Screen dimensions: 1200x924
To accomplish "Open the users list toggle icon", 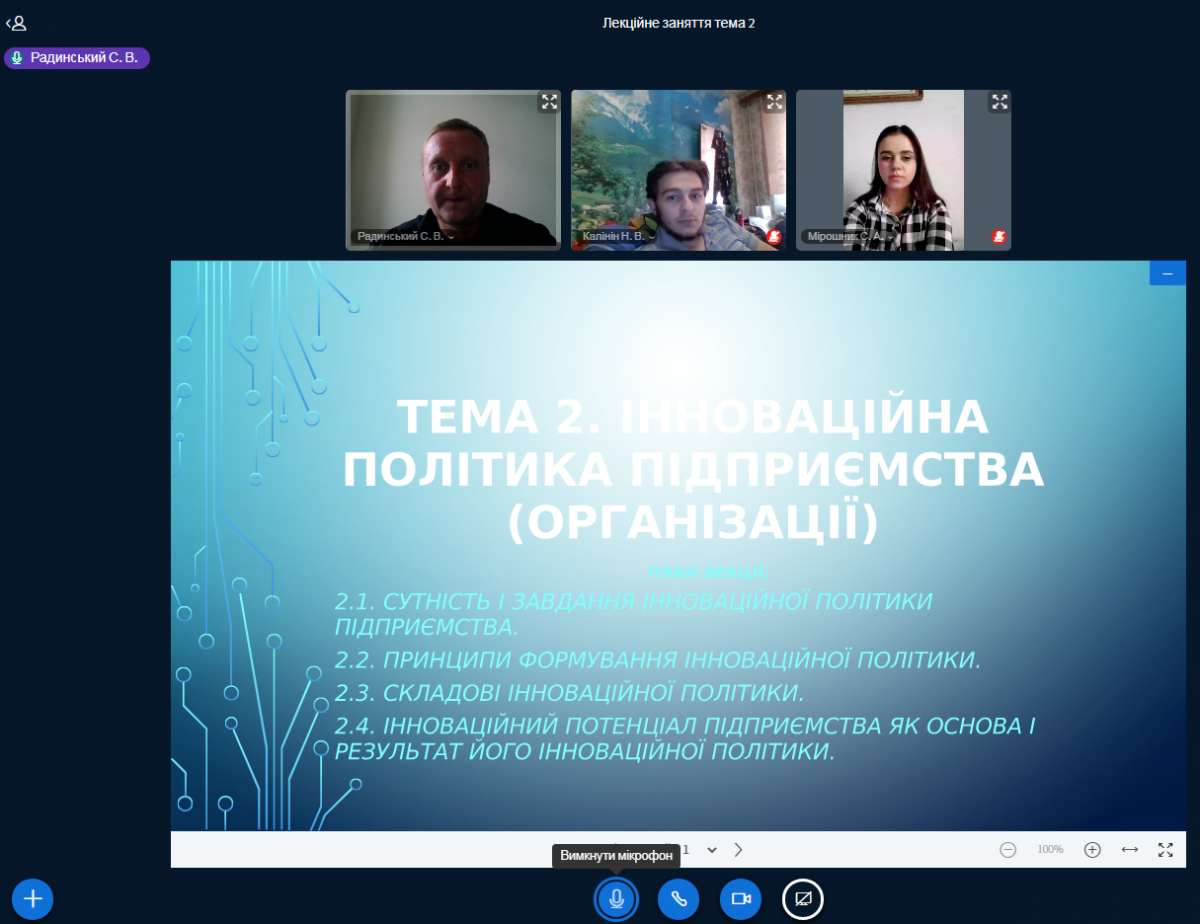I will pos(16,23).
